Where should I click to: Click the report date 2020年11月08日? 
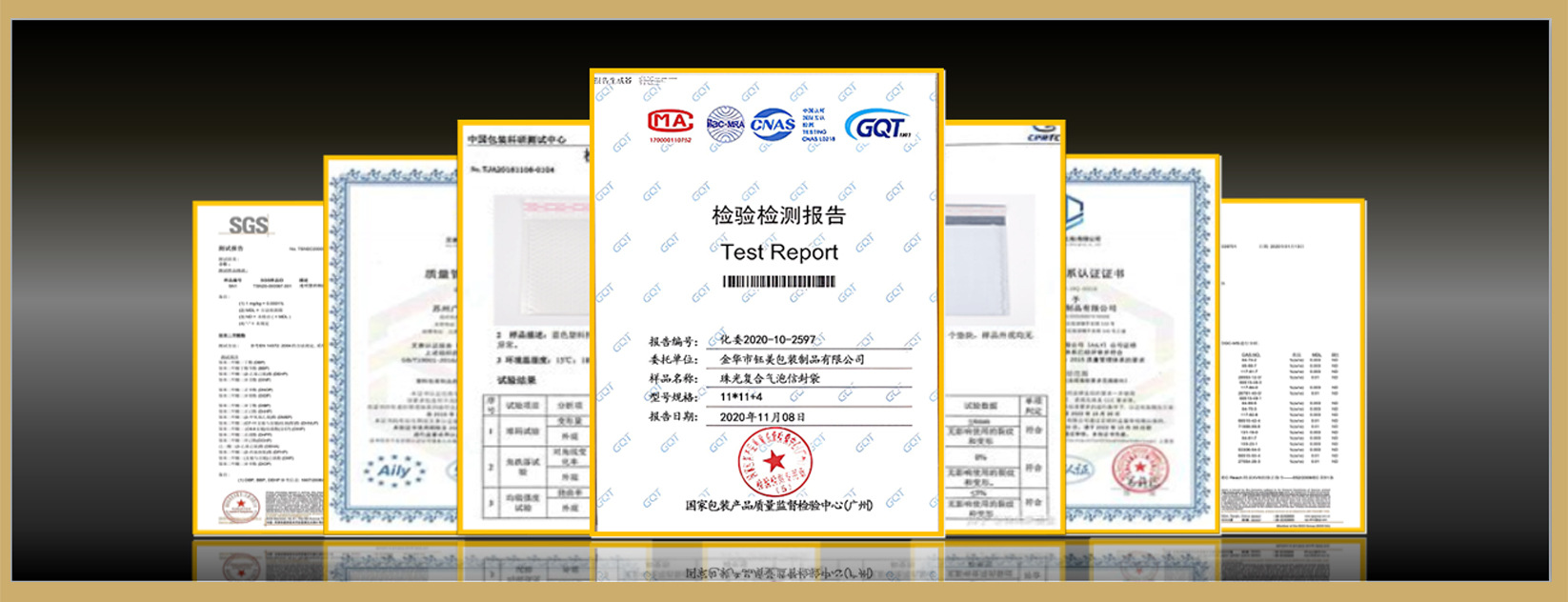point(762,417)
